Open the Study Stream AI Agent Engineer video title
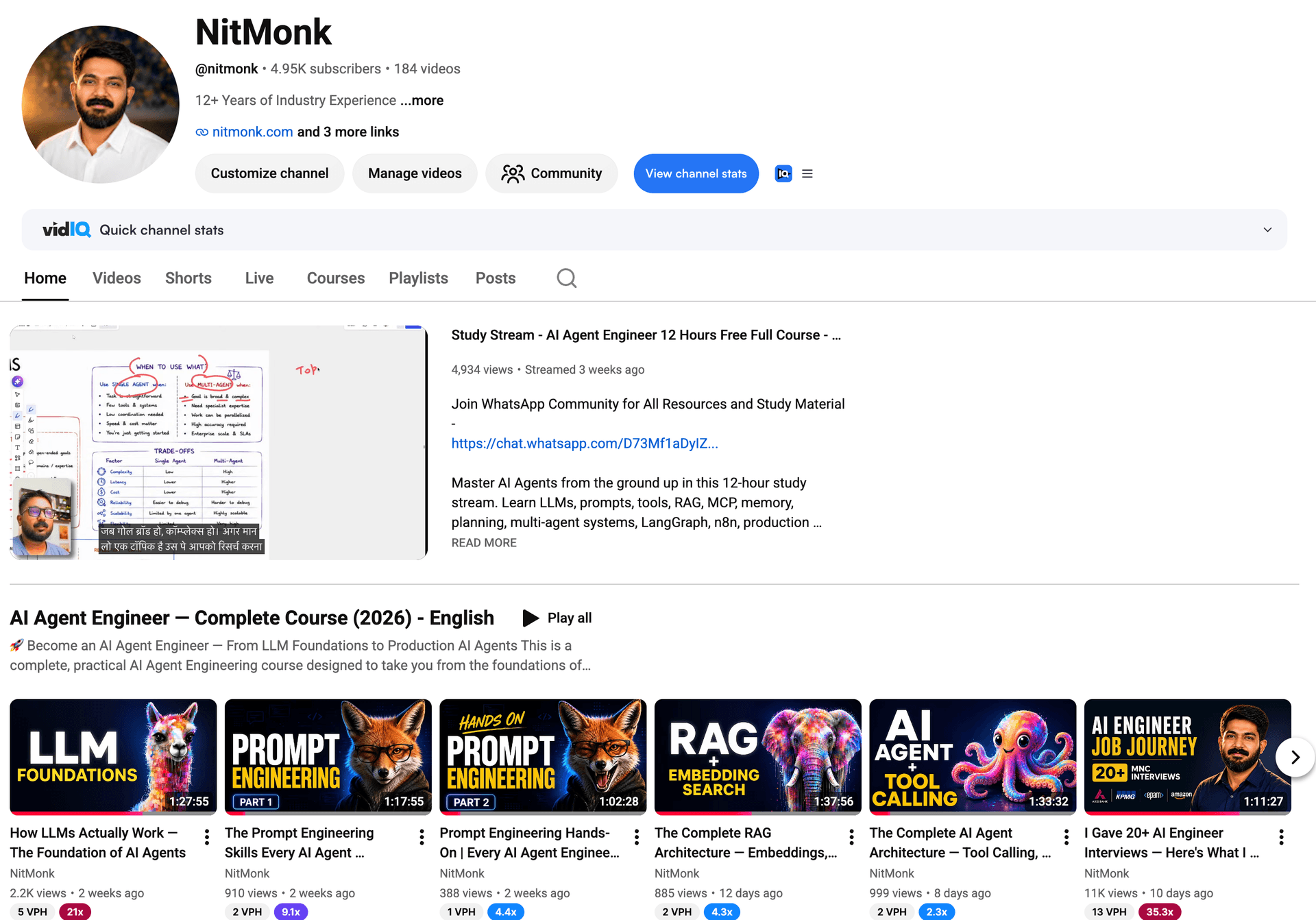 (x=646, y=335)
